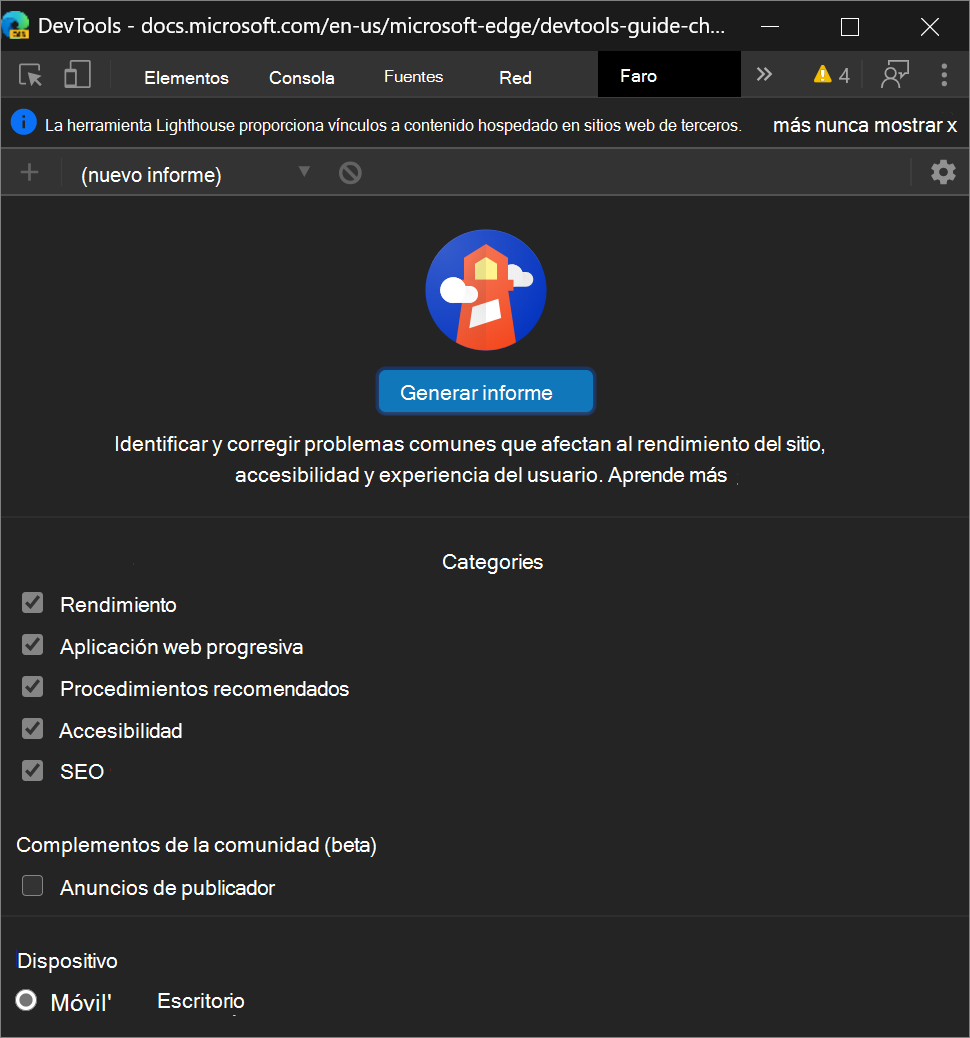Toggle device emulation toolbar icon
This screenshot has width=970, height=1038.
77,75
